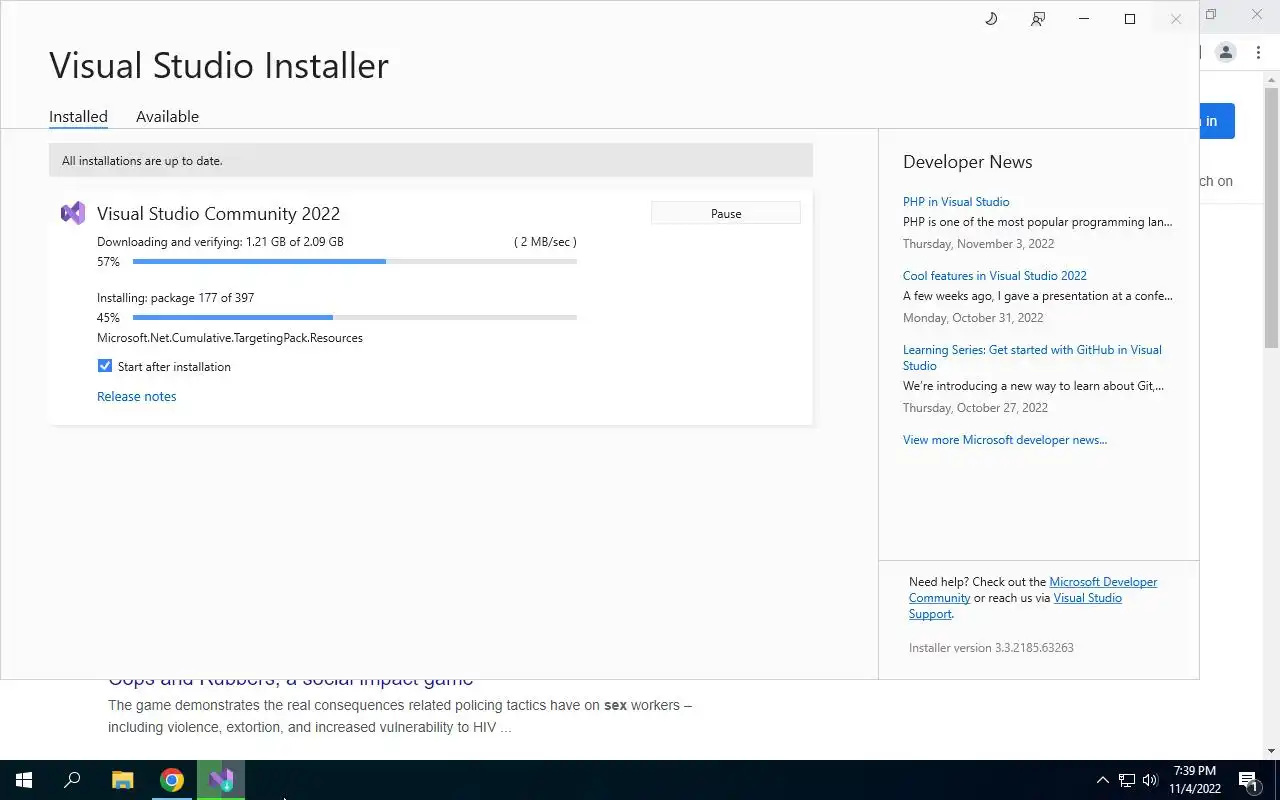The image size is (1280, 800).
Task: Minimize the Visual Studio Installer window
Action: click(1084, 19)
